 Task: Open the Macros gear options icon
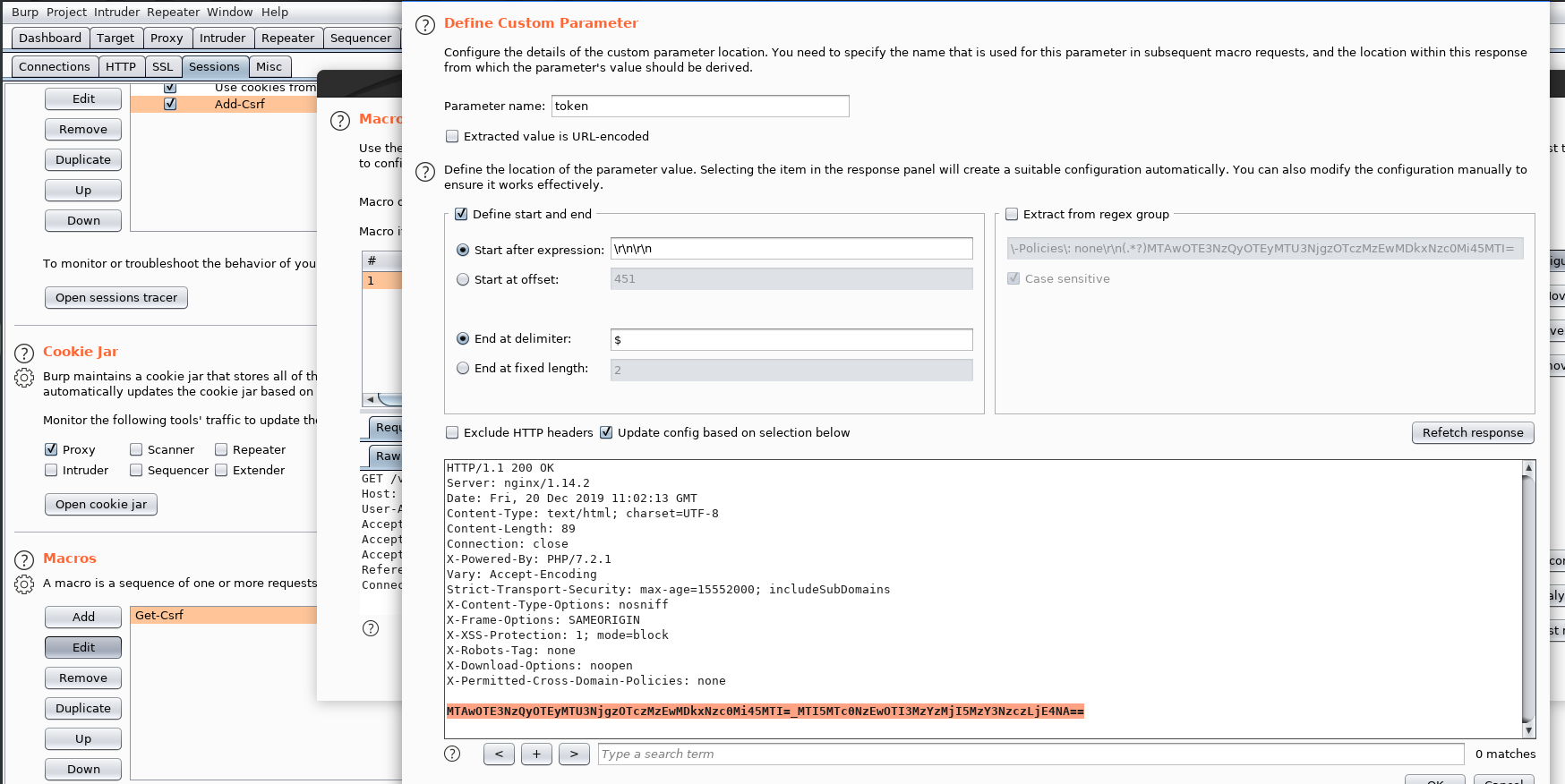24,584
